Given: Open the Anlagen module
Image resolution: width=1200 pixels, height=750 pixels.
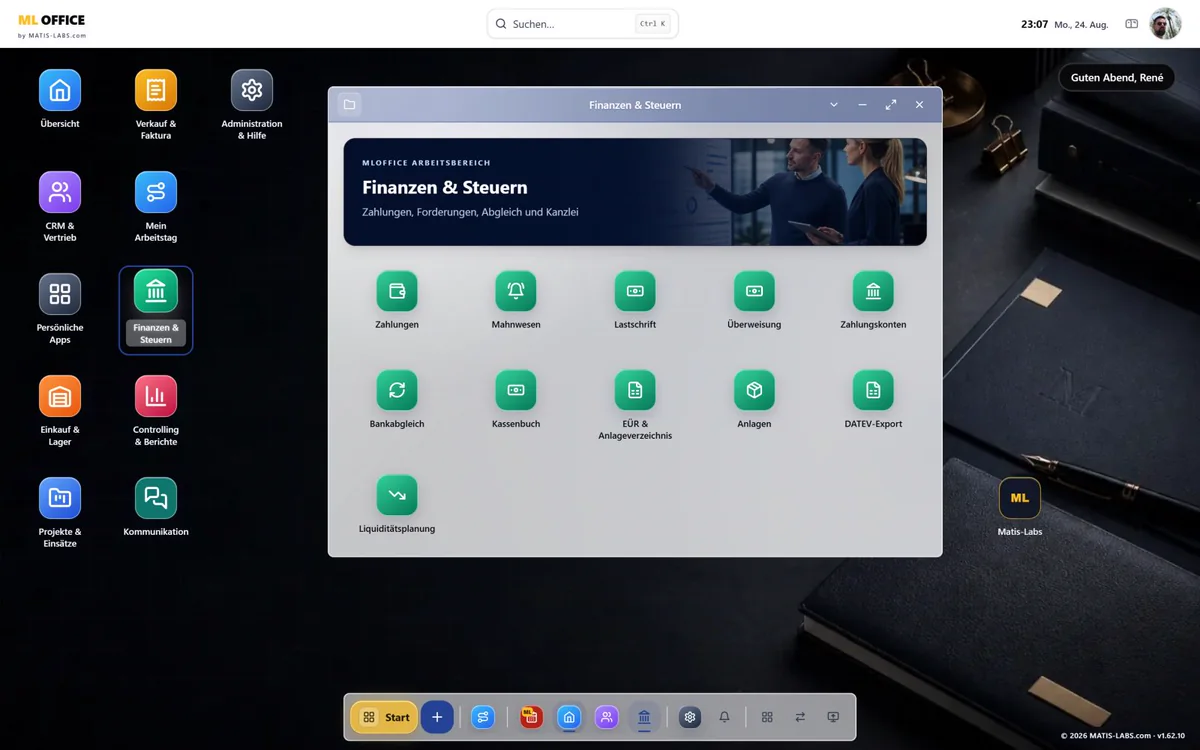Looking at the screenshot, I should point(754,390).
